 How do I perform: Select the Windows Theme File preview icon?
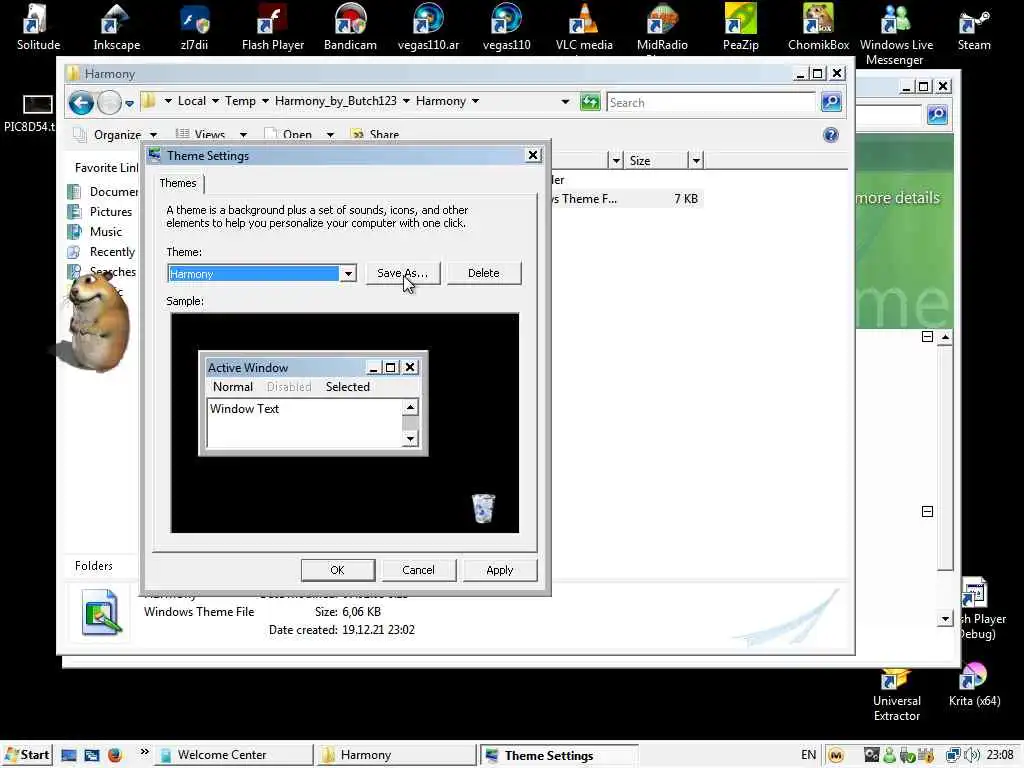[101, 612]
